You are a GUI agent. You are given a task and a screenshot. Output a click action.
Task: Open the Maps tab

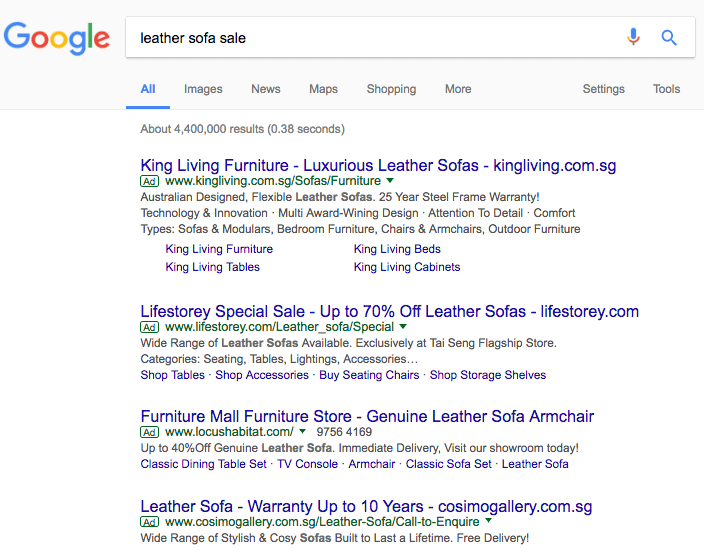pos(323,89)
